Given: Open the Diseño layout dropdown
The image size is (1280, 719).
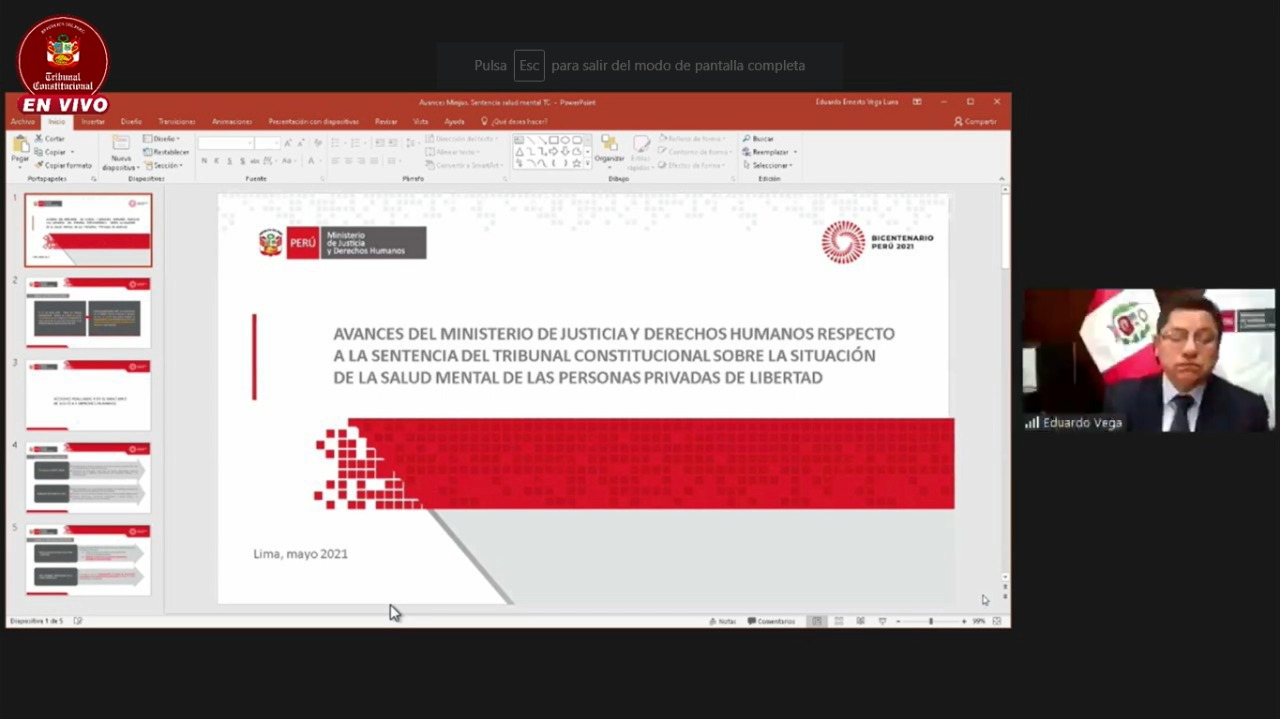Looking at the screenshot, I should point(162,139).
